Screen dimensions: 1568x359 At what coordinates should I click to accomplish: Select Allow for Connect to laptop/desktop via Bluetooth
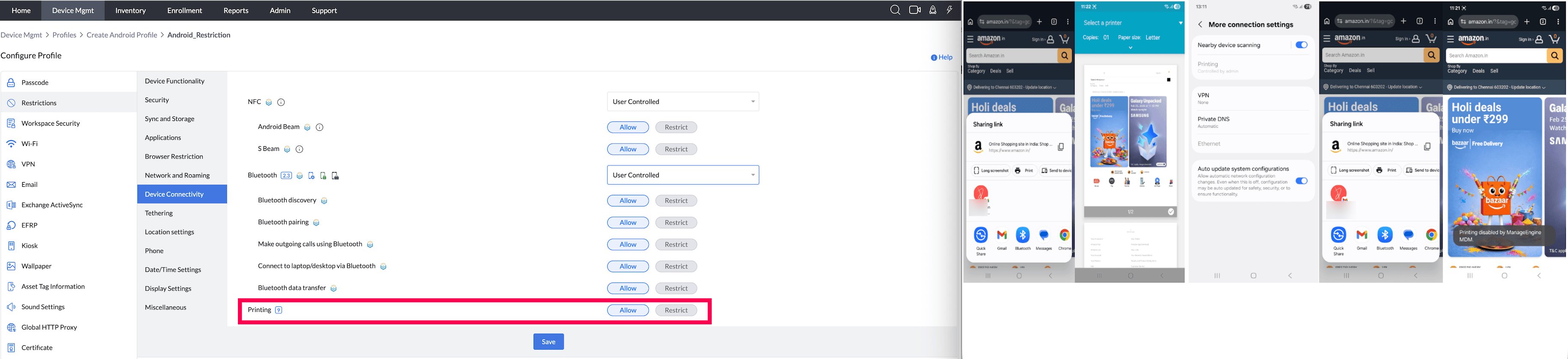pyautogui.click(x=628, y=267)
